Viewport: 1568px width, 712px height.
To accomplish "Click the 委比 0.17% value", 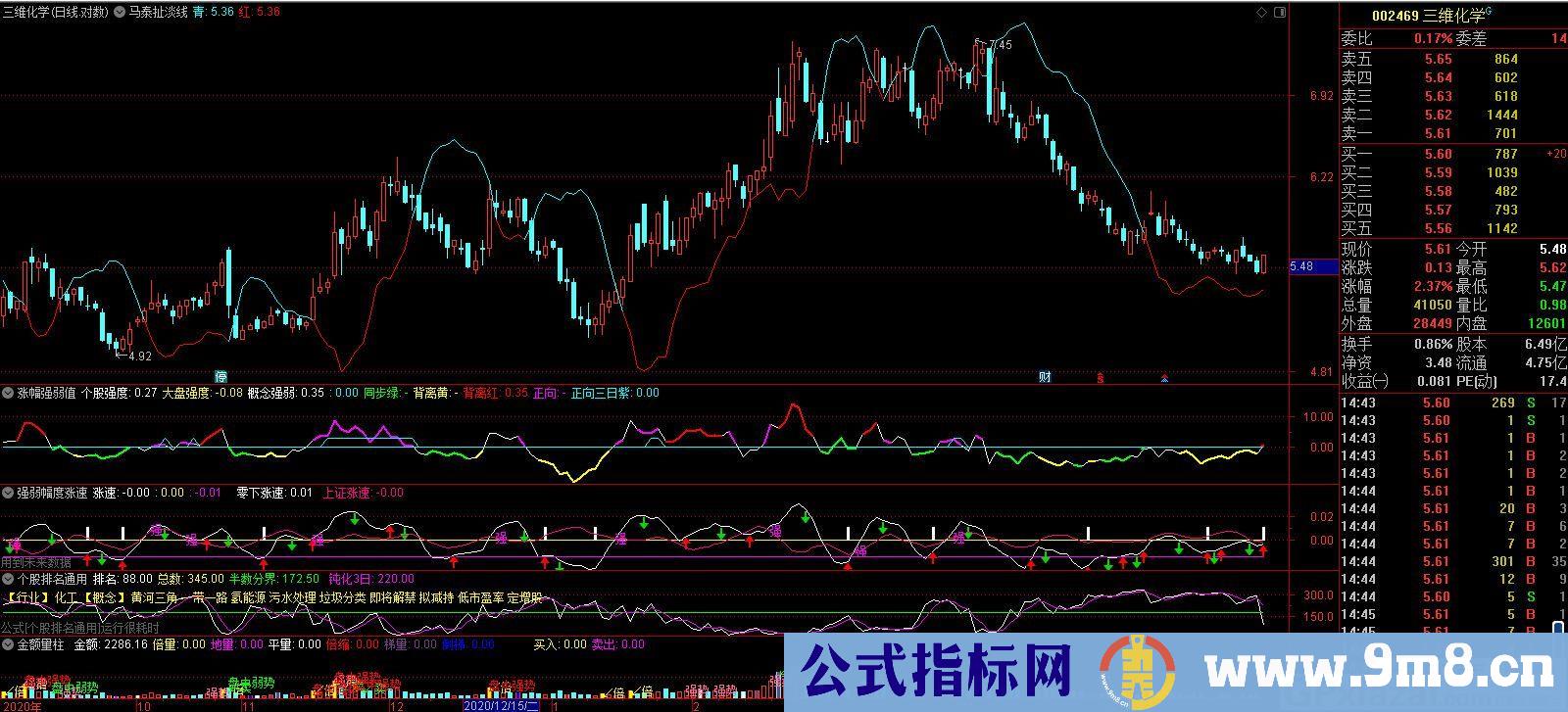I will tap(1433, 39).
